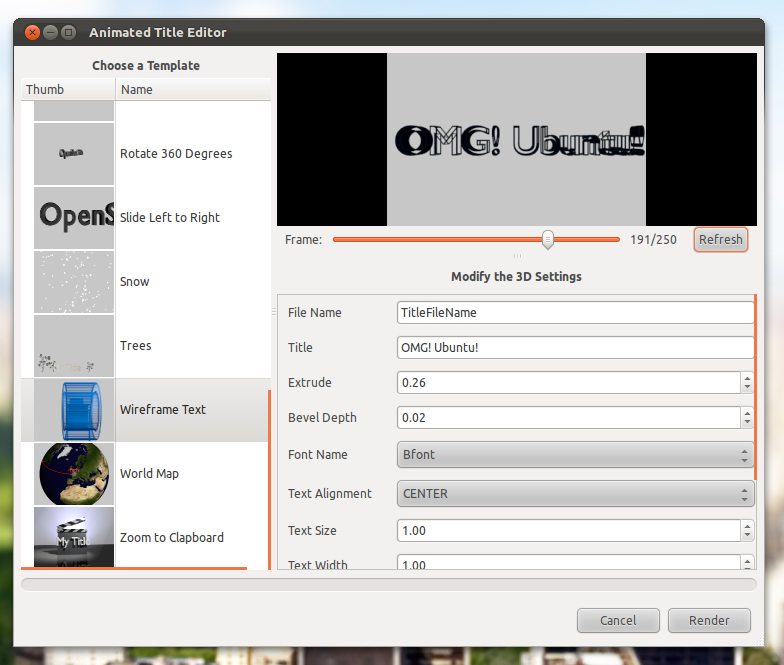
Task: Select the Rotate 360 Degrees template
Action: 176,154
